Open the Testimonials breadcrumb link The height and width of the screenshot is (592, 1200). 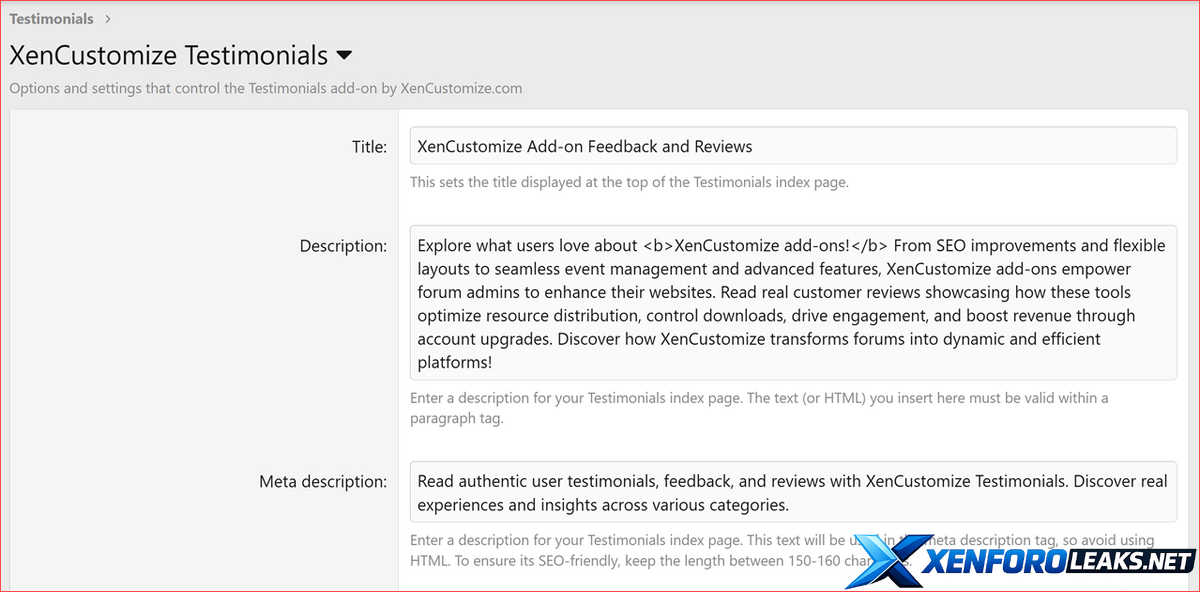(51, 19)
